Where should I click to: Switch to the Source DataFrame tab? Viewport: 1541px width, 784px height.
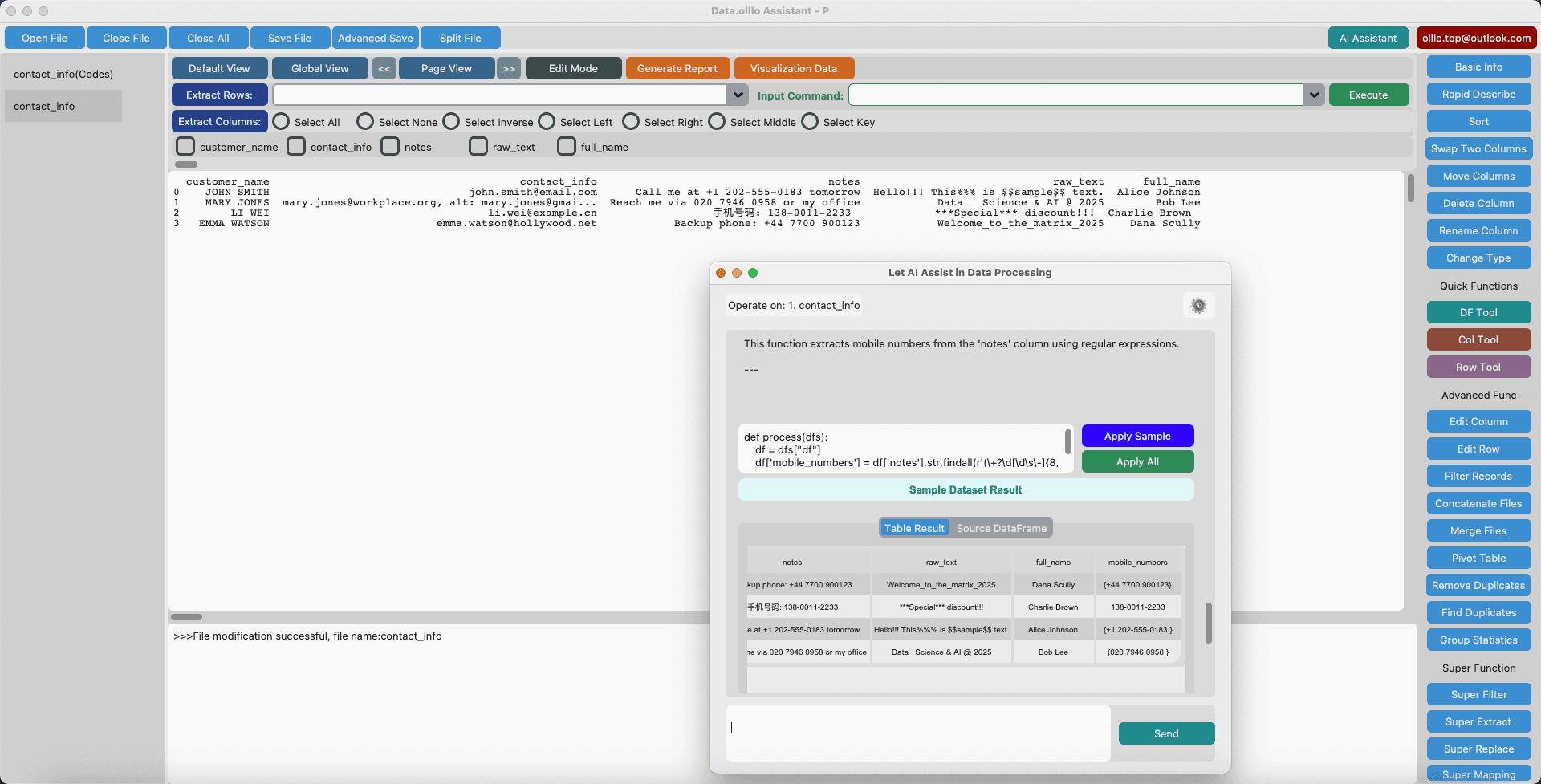pyautogui.click(x=1001, y=527)
